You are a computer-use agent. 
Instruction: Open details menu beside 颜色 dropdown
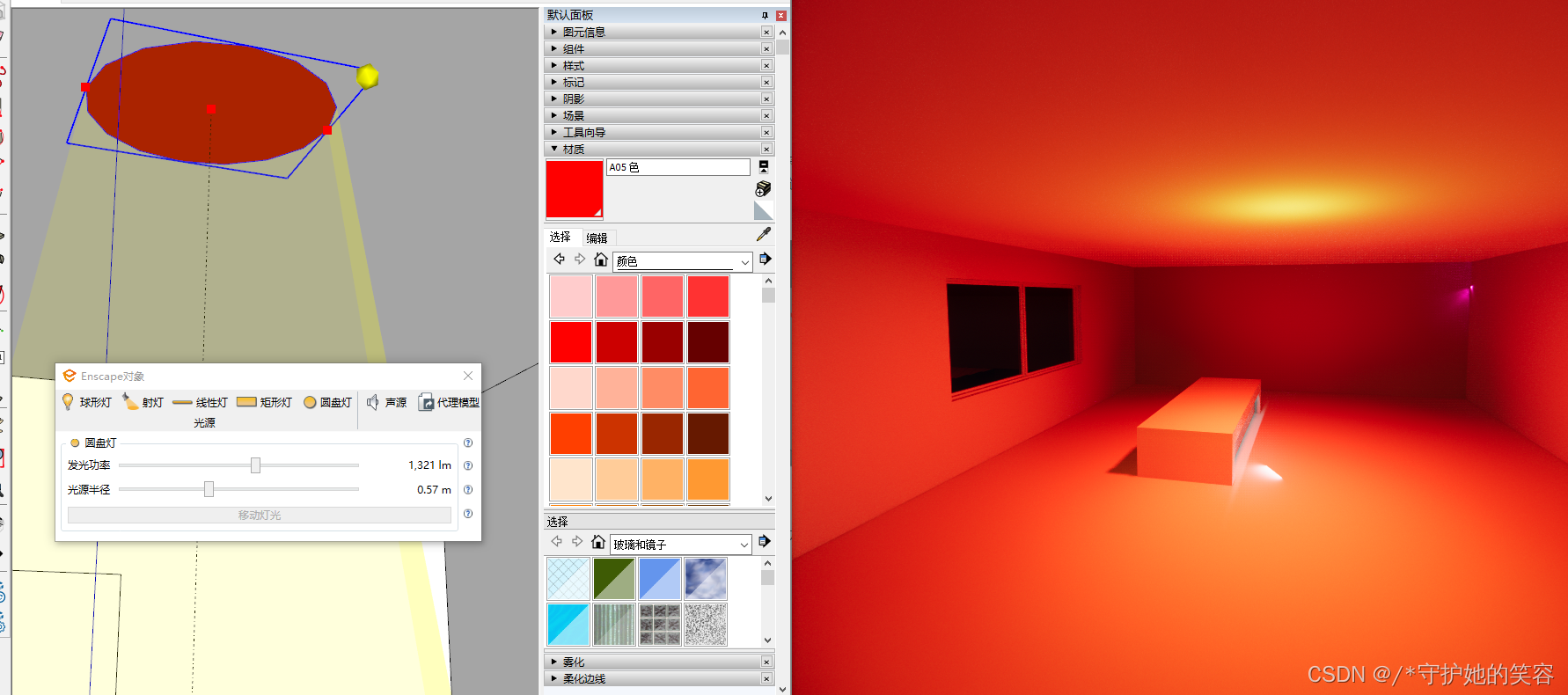click(765, 259)
